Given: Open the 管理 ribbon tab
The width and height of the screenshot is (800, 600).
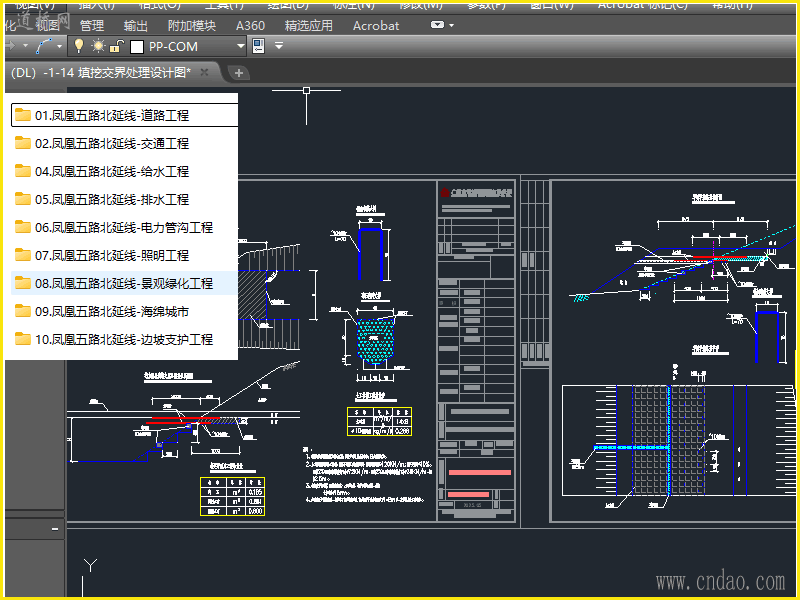Looking at the screenshot, I should tap(91, 26).
